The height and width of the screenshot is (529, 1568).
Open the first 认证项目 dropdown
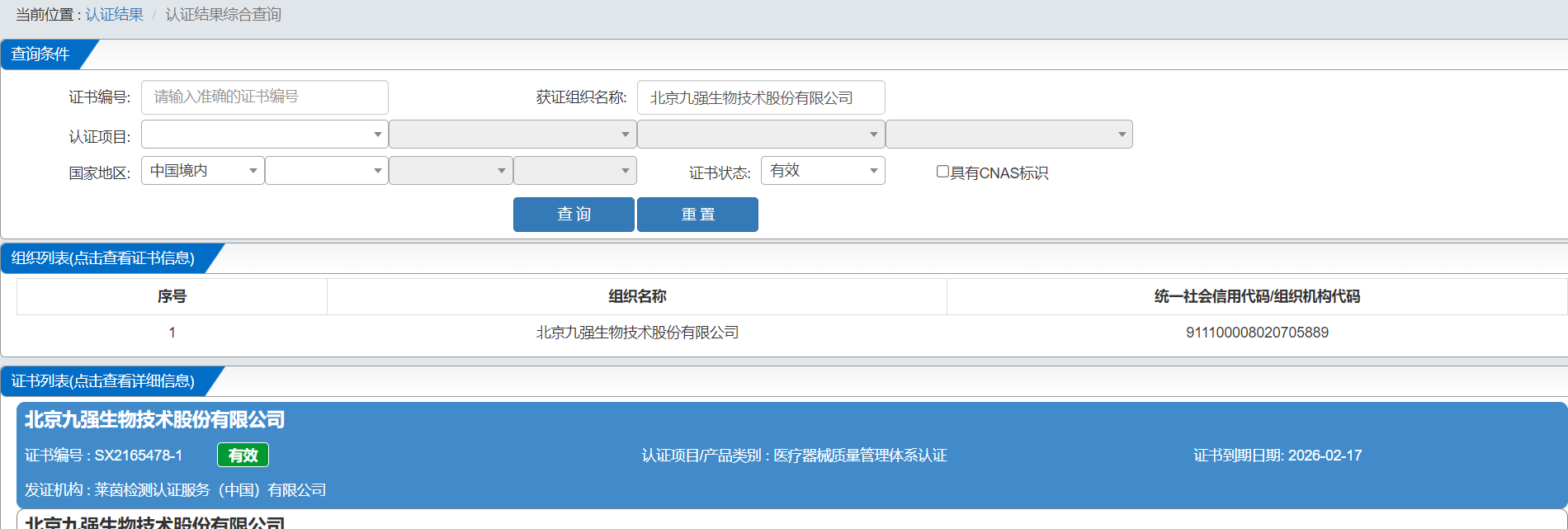tap(265, 135)
